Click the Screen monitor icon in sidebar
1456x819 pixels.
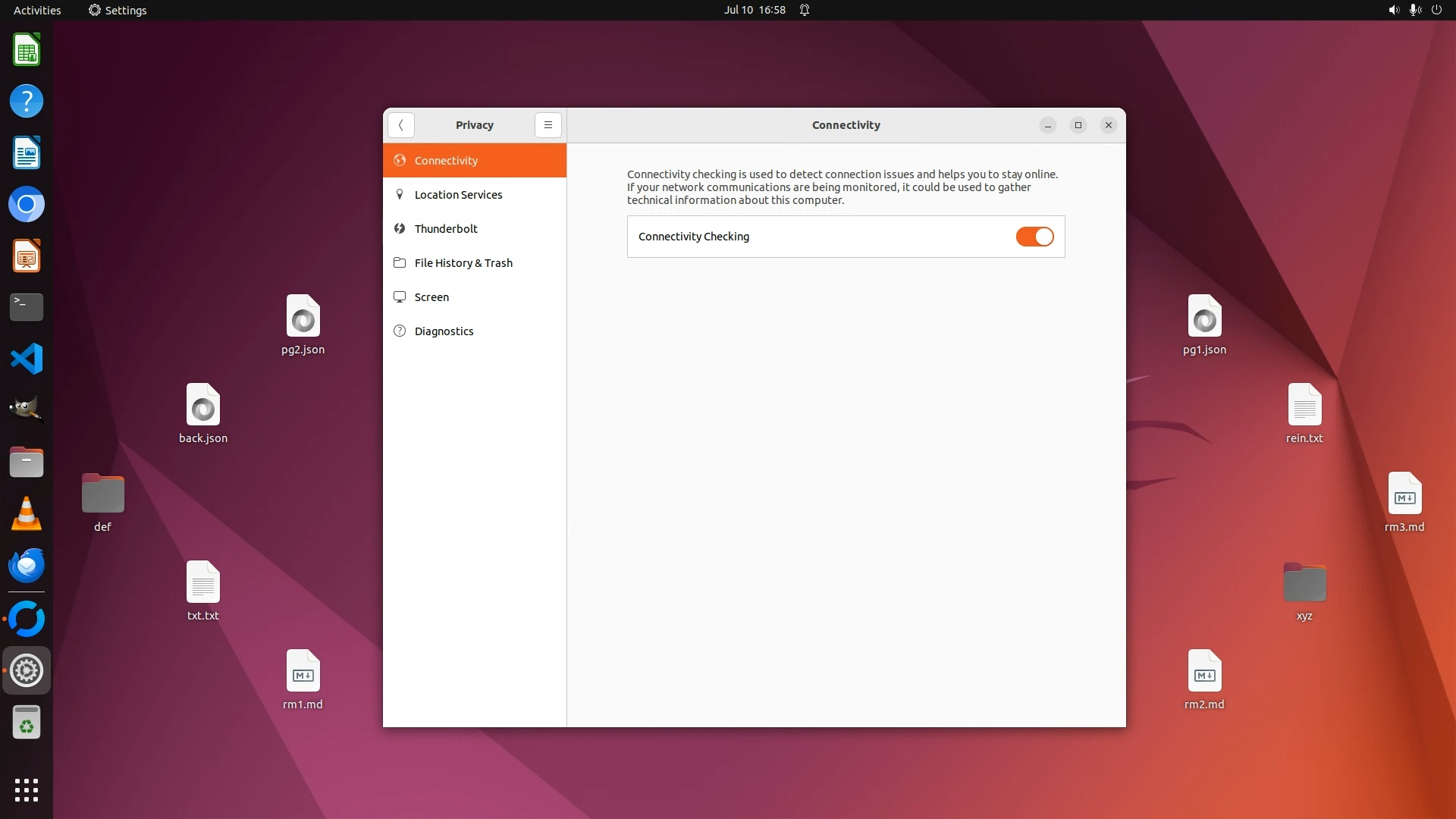400,297
